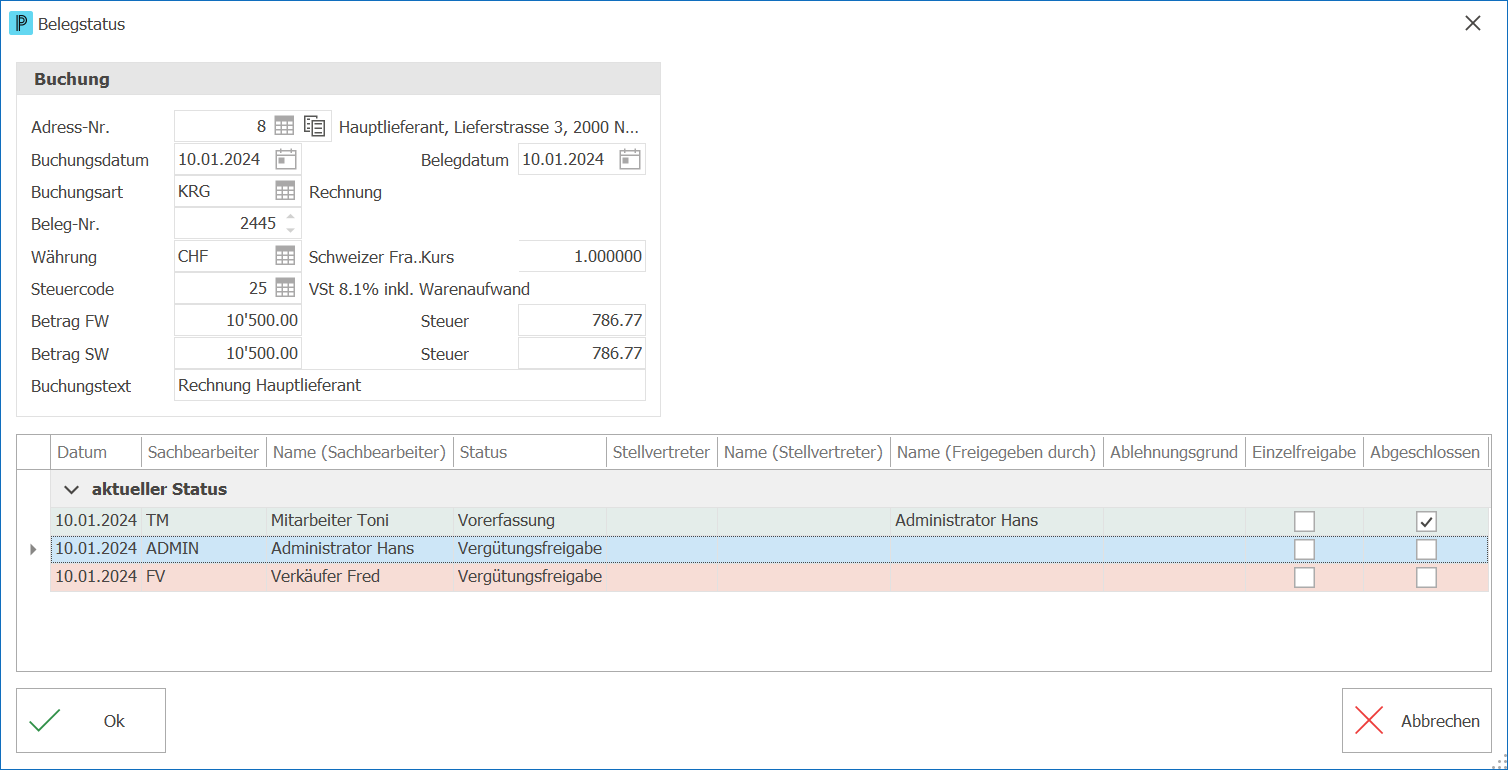Collapse the aktueller Status group

(x=70, y=490)
